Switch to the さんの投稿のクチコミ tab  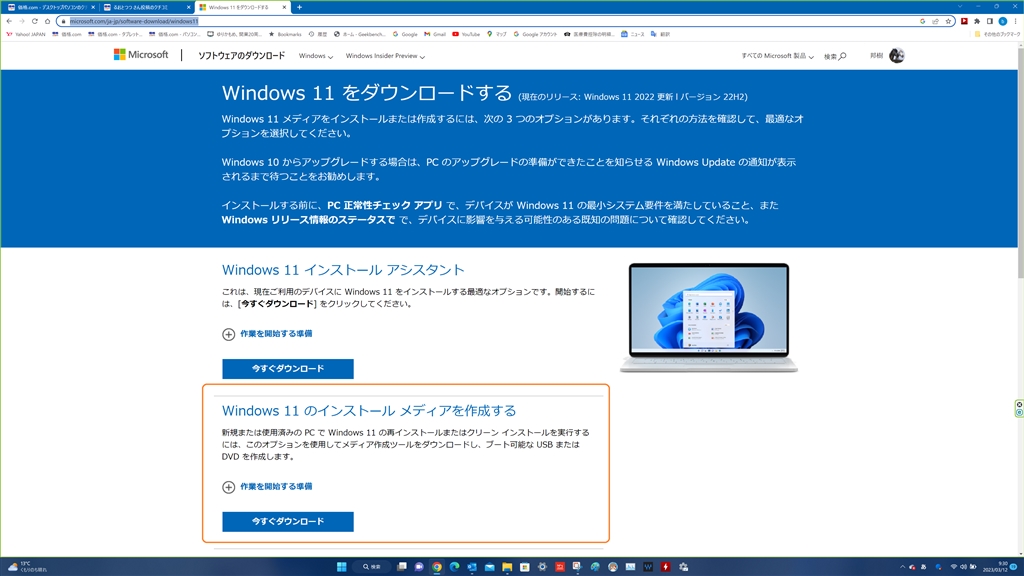(x=147, y=7)
